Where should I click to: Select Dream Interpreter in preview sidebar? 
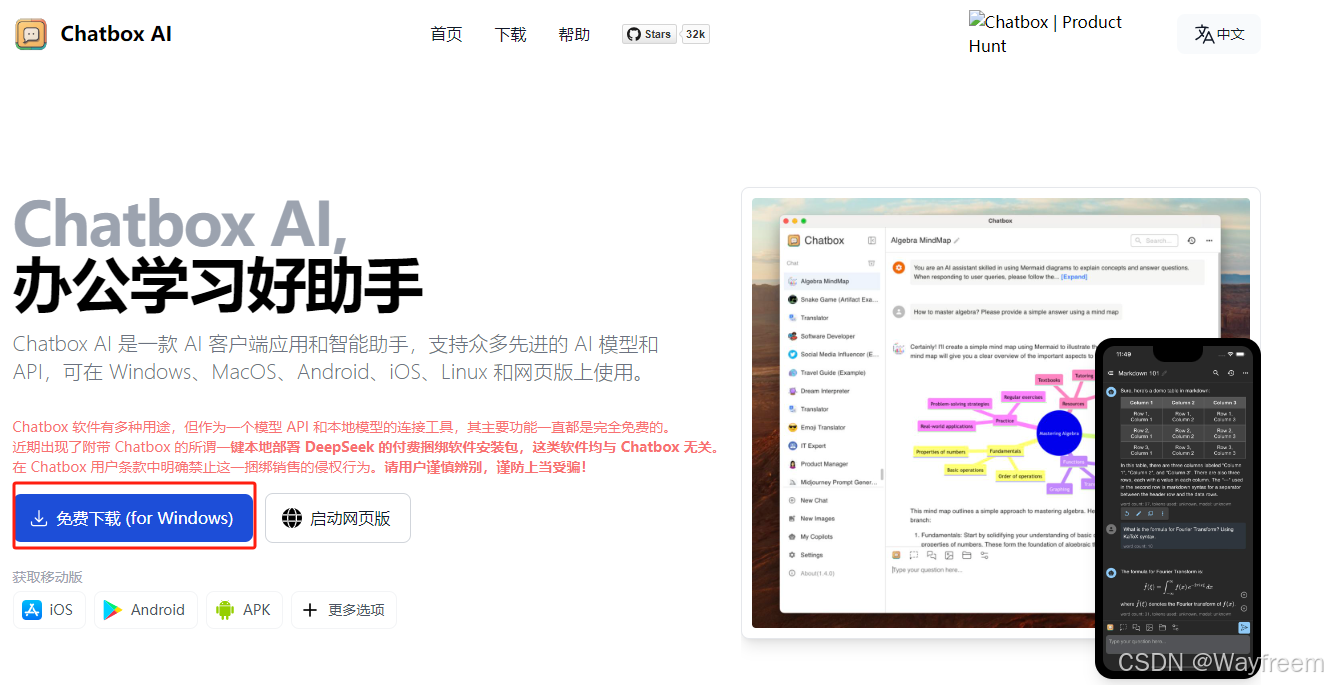(x=832, y=391)
